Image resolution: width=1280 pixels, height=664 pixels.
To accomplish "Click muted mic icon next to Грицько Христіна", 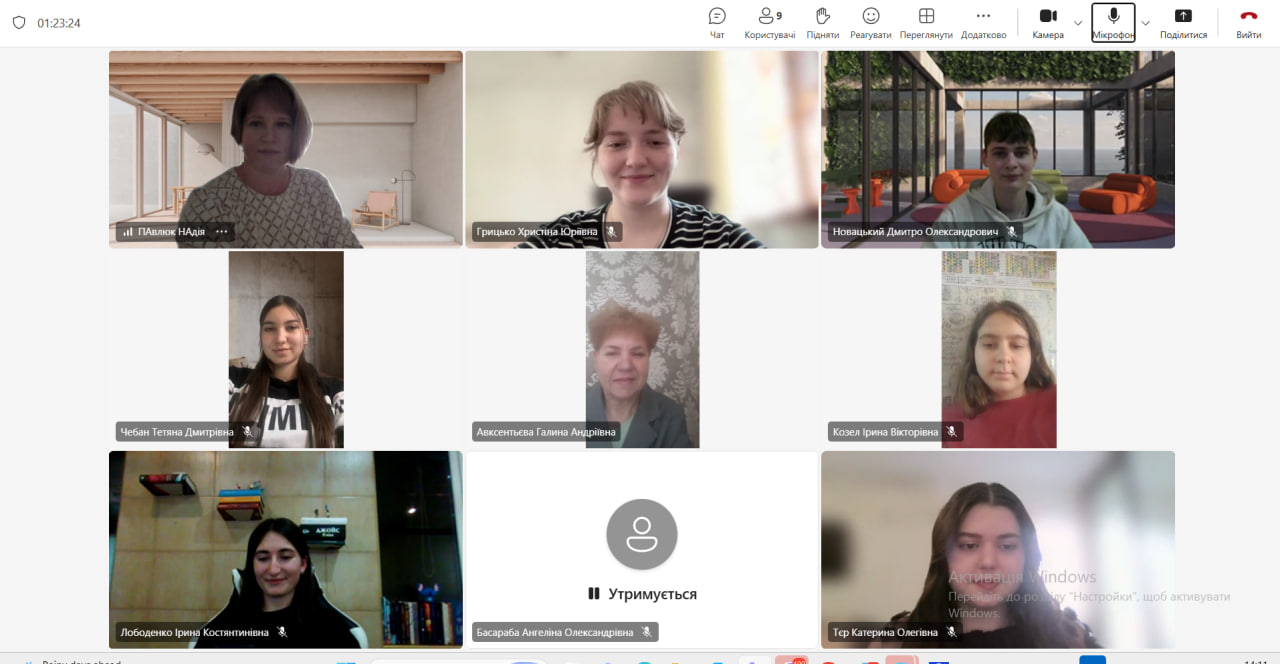I will click(611, 232).
